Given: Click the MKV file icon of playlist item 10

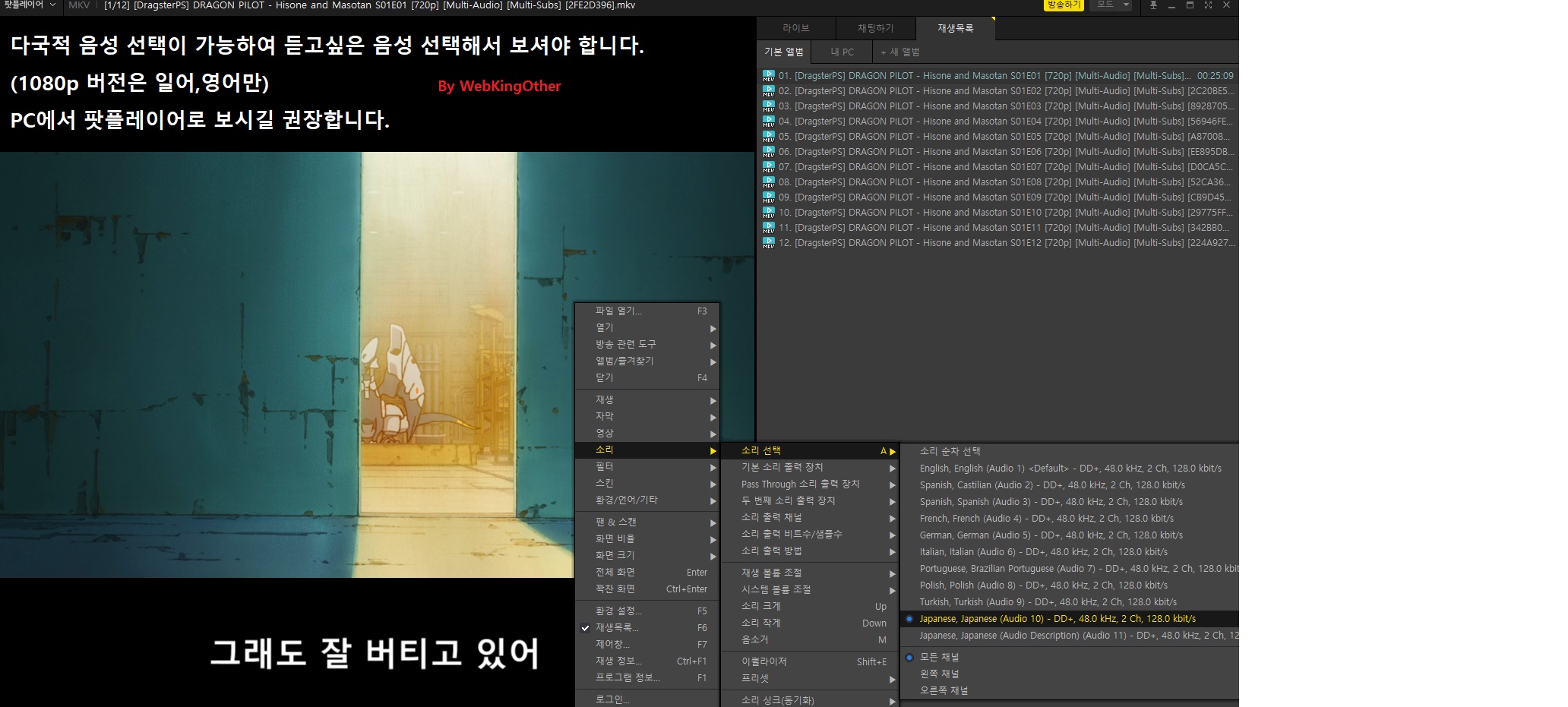Looking at the screenshot, I should pos(768,213).
